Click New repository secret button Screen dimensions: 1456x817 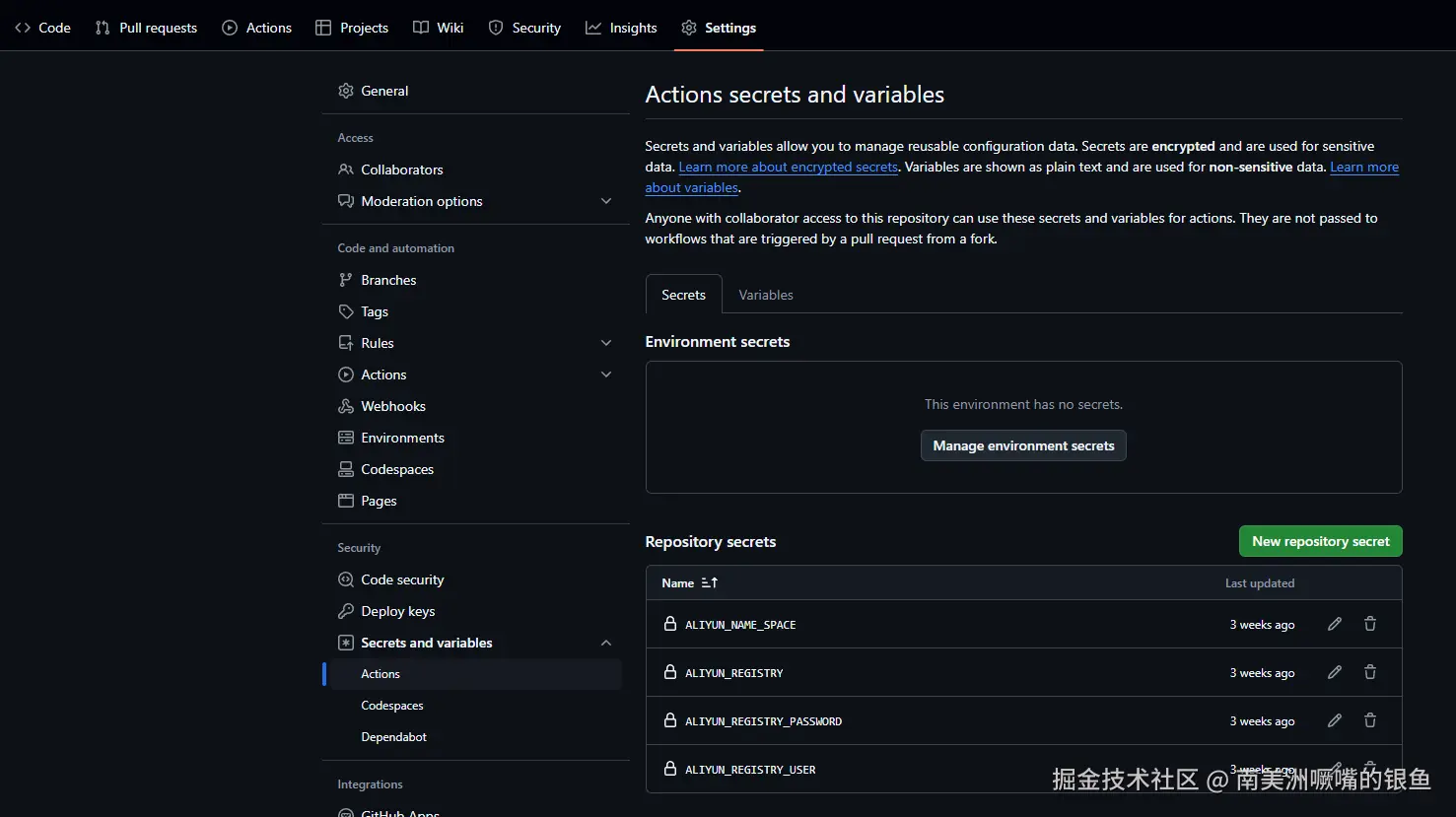point(1320,541)
